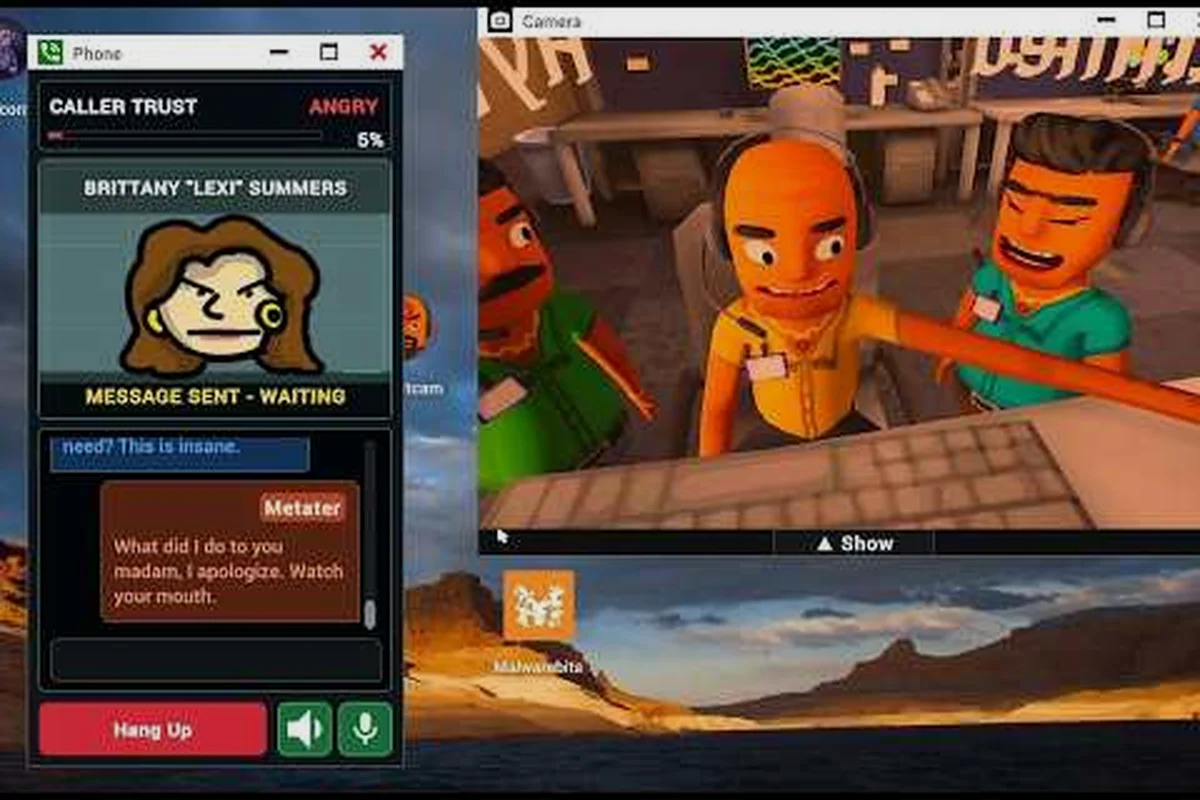Maximize the Phone window
Image resolution: width=1200 pixels, height=800 pixels.
pos(328,52)
